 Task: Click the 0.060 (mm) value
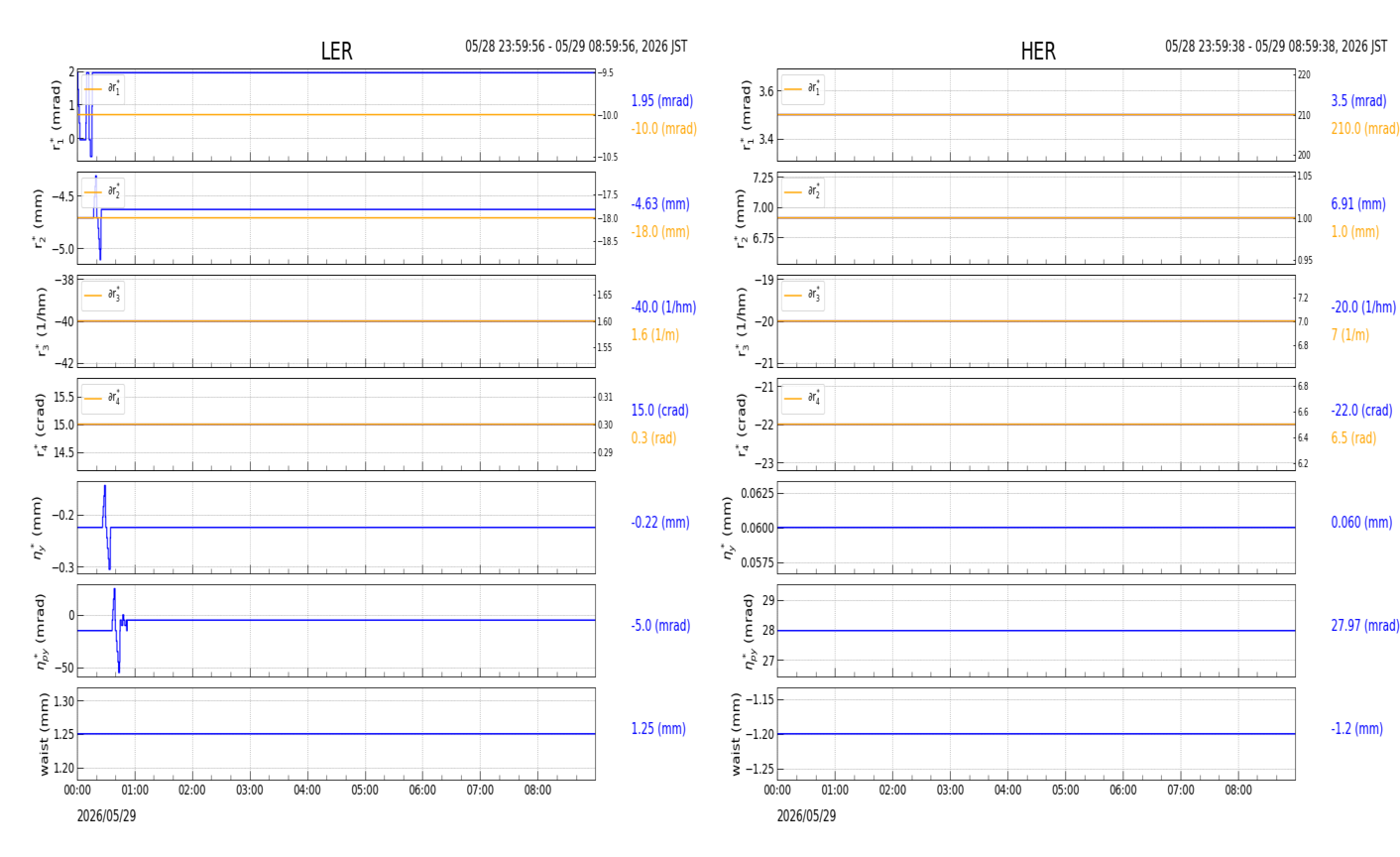point(1361,523)
